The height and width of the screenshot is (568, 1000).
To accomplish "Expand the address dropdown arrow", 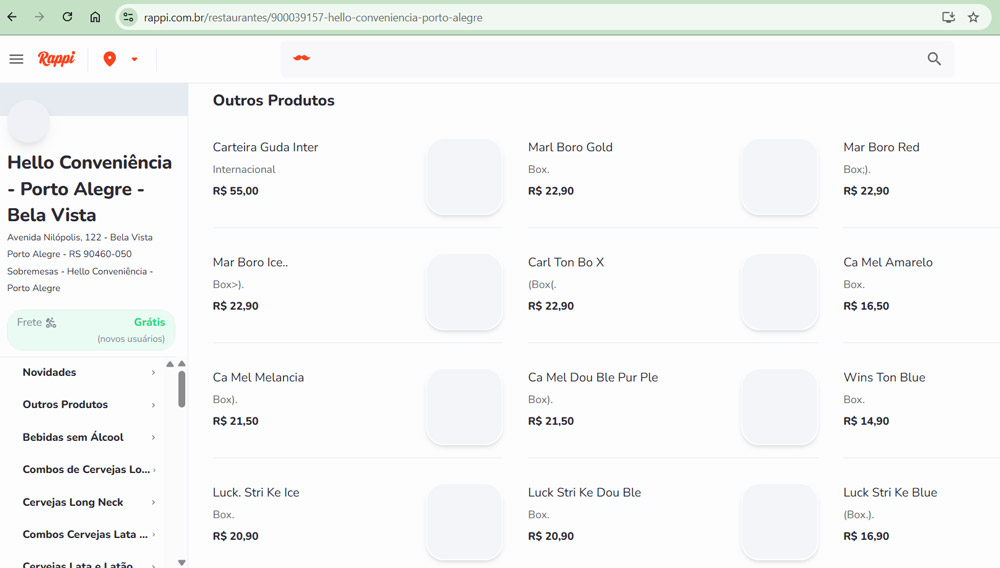I will coord(134,59).
